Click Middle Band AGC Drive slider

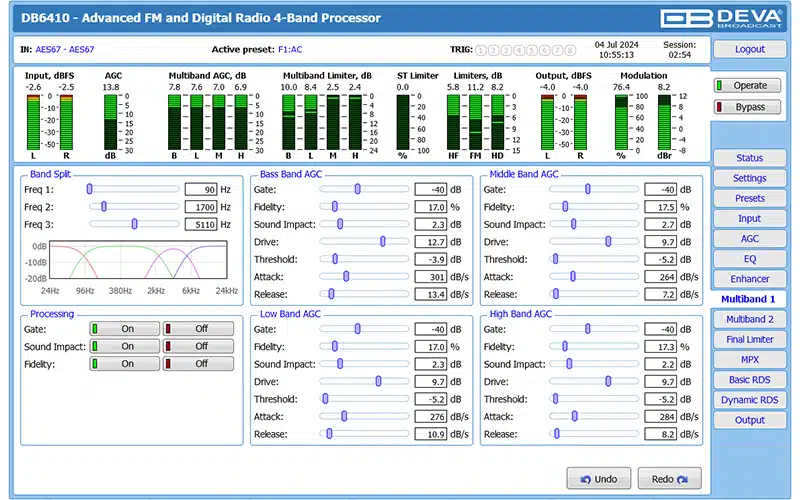(x=594, y=242)
